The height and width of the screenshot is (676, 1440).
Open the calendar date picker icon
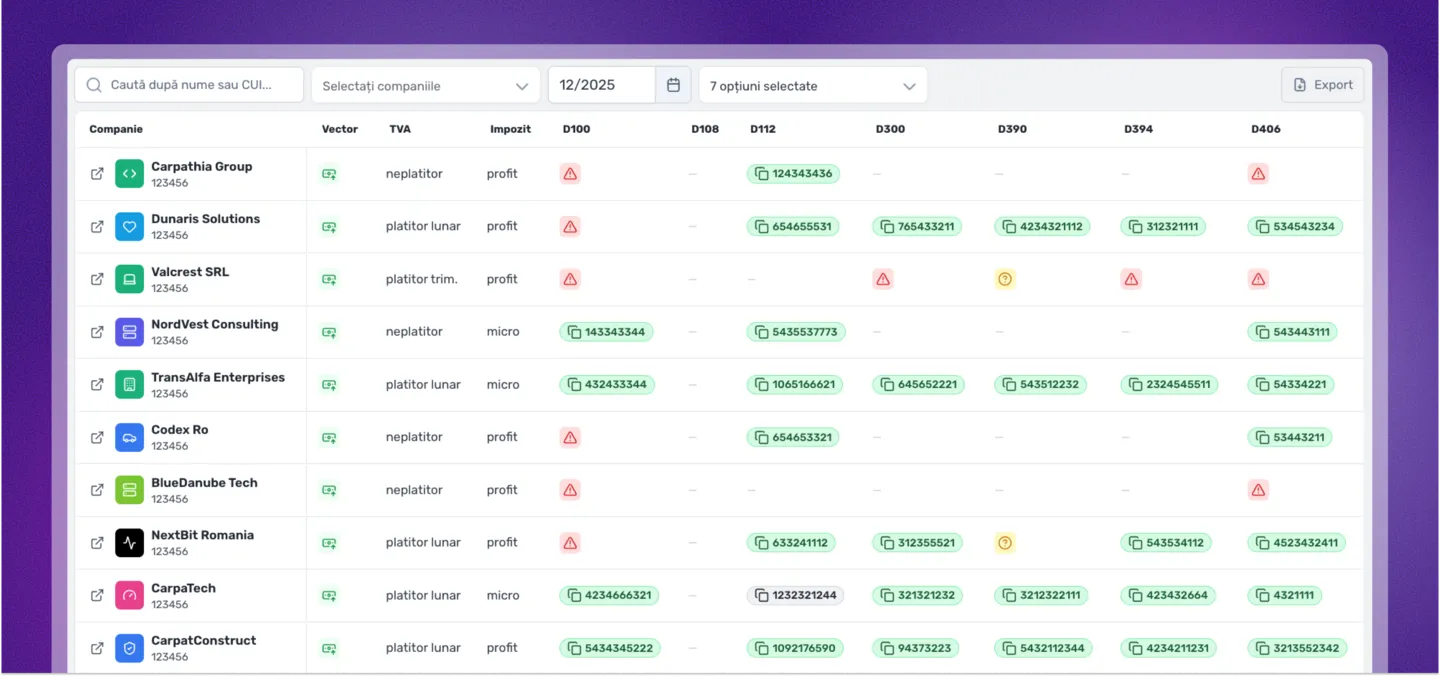(x=673, y=85)
